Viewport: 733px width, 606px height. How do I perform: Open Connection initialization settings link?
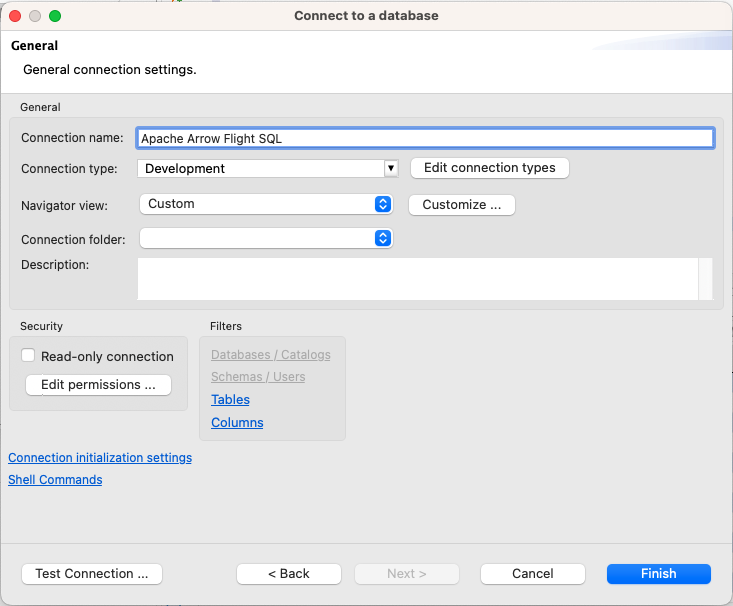point(100,458)
